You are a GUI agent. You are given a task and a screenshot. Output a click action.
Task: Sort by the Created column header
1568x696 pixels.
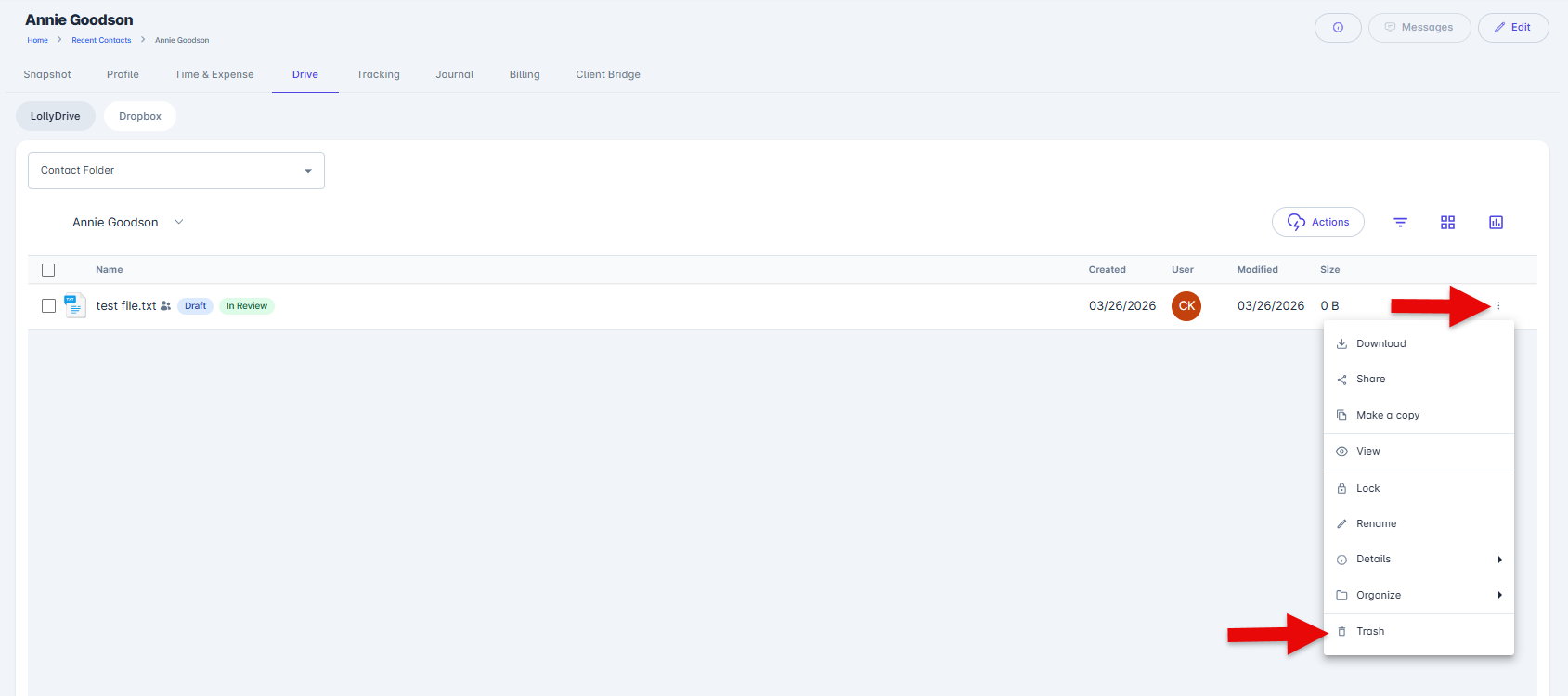click(x=1108, y=270)
